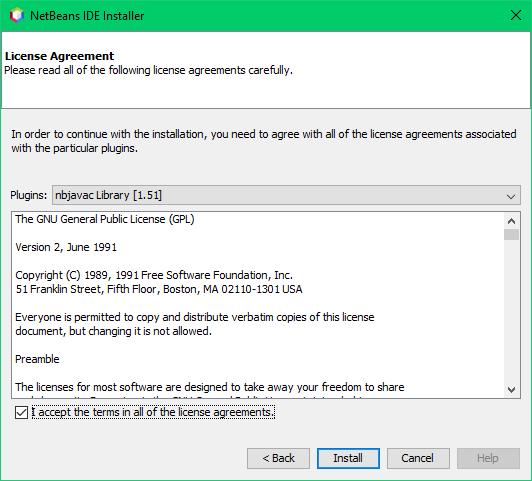Click the disabled Help button
532x481 pixels.
pos(488,458)
